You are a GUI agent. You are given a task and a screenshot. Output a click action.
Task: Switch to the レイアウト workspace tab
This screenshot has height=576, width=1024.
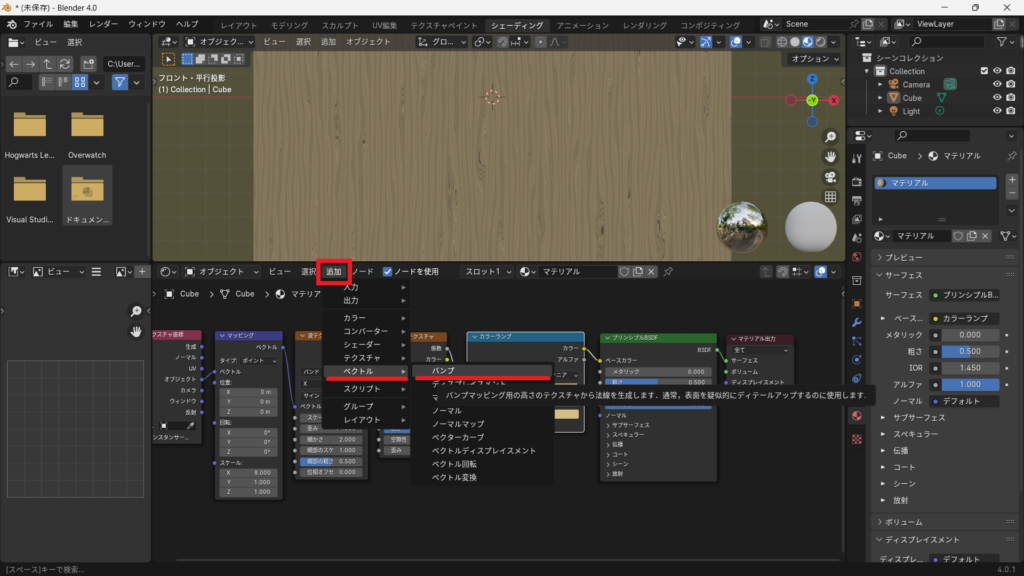(238, 25)
